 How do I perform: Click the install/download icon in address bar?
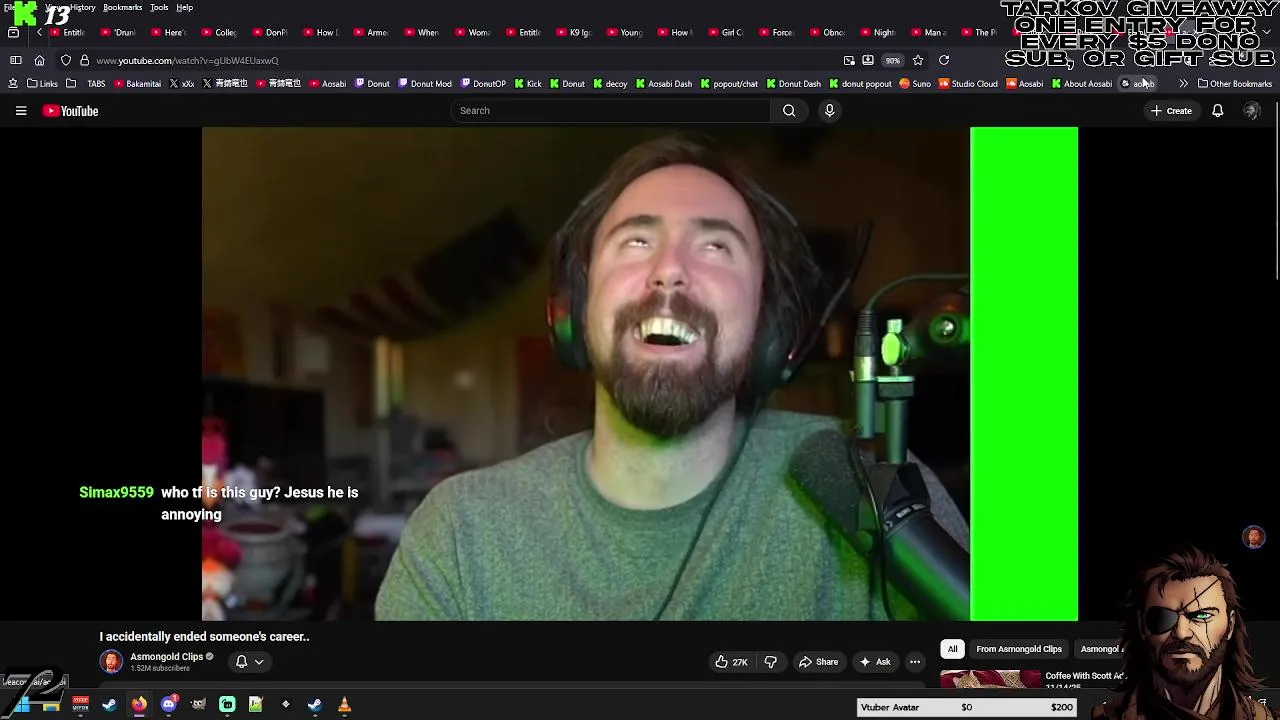pyautogui.click(x=868, y=60)
